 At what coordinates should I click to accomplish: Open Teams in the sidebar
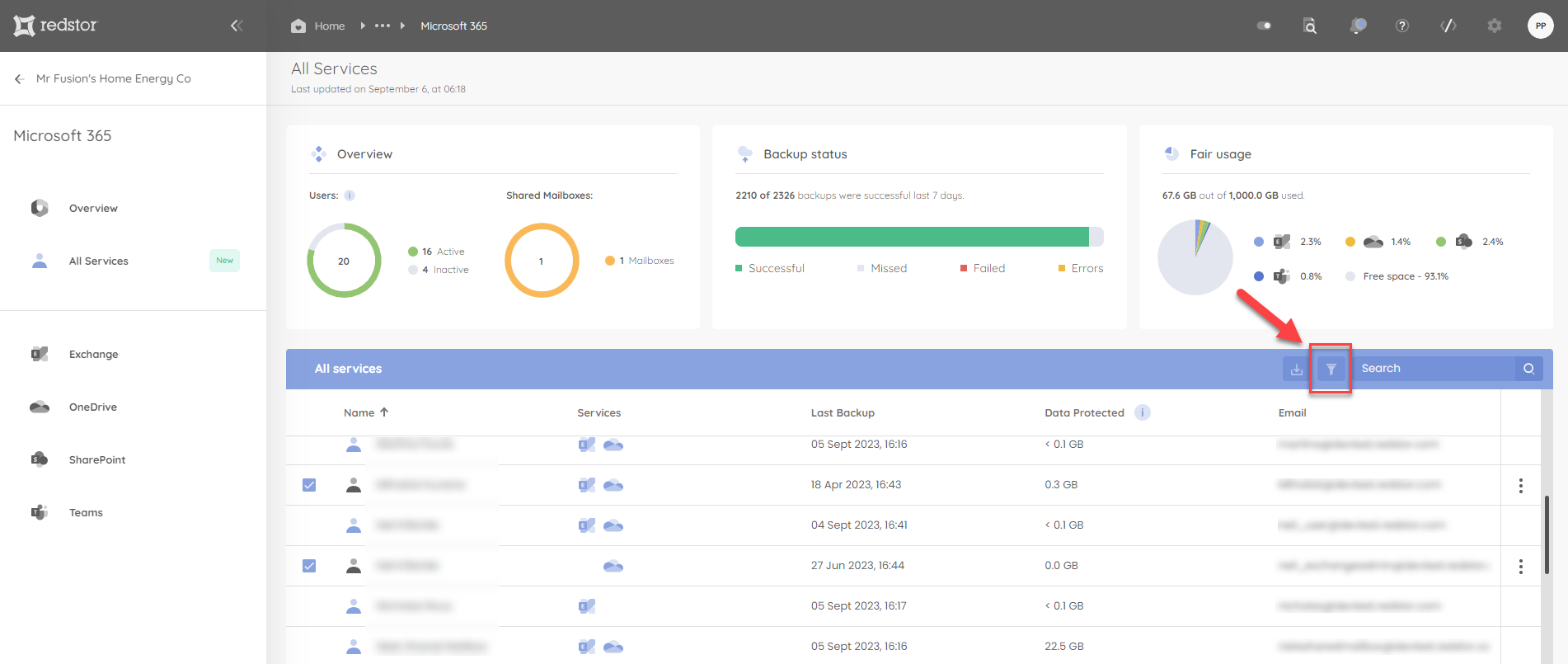[x=86, y=512]
